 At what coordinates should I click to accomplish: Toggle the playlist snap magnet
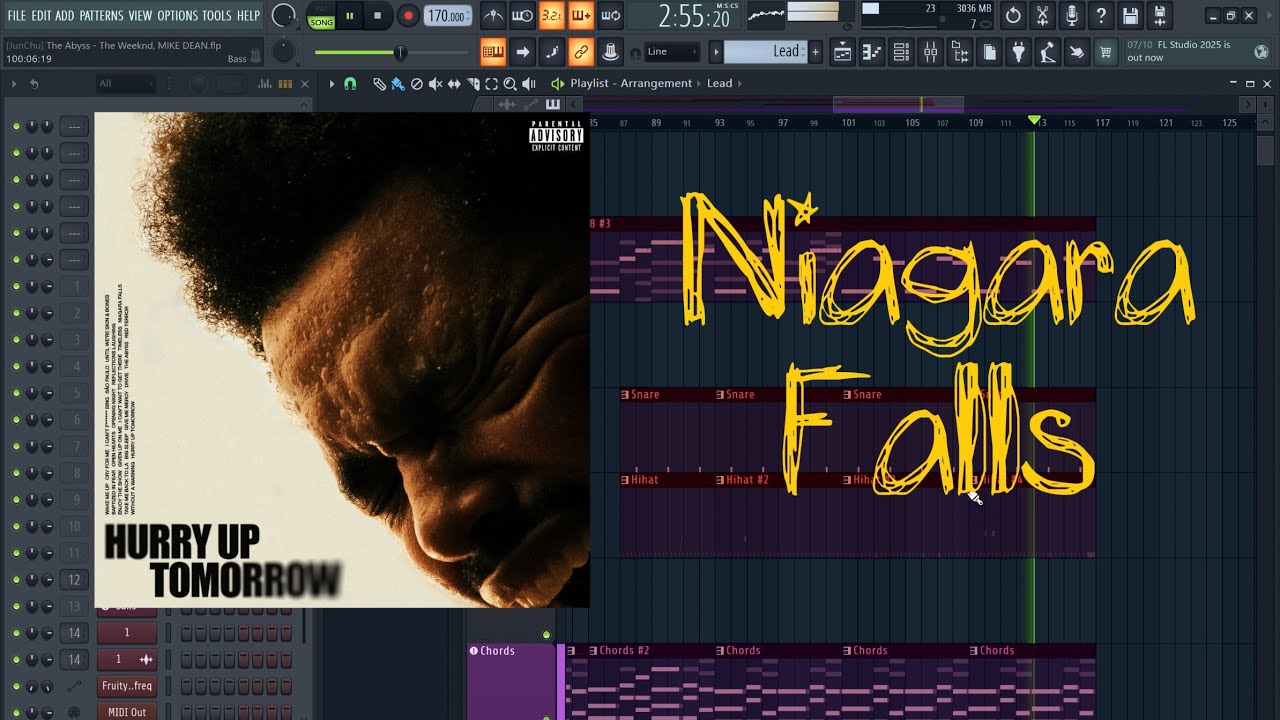pos(350,84)
